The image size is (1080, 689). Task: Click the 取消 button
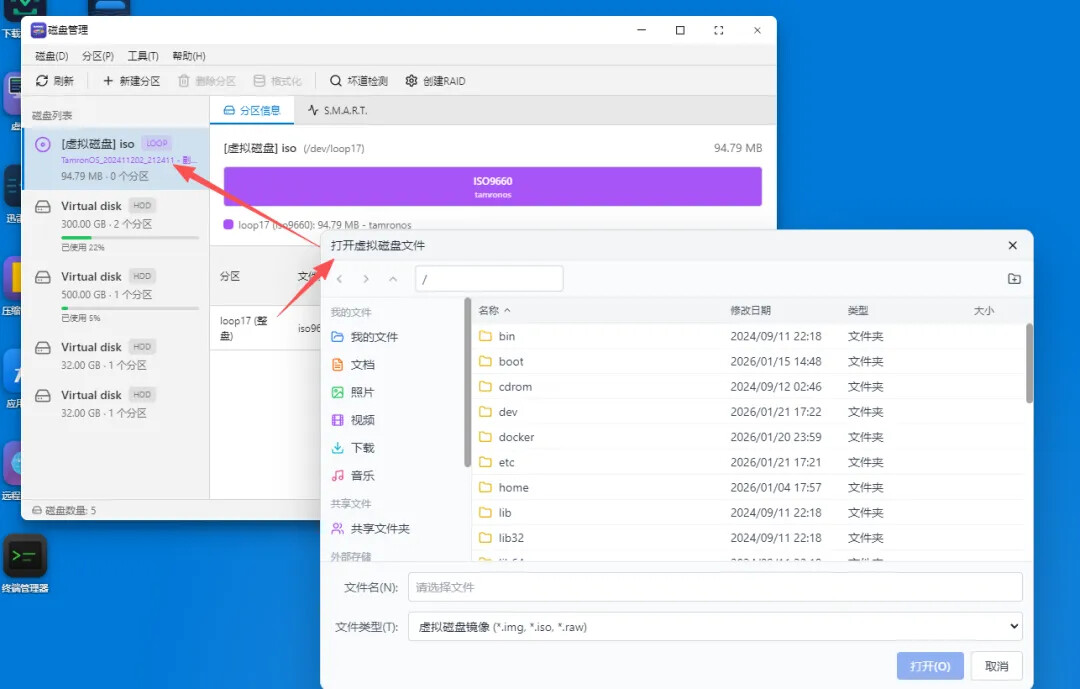996,666
